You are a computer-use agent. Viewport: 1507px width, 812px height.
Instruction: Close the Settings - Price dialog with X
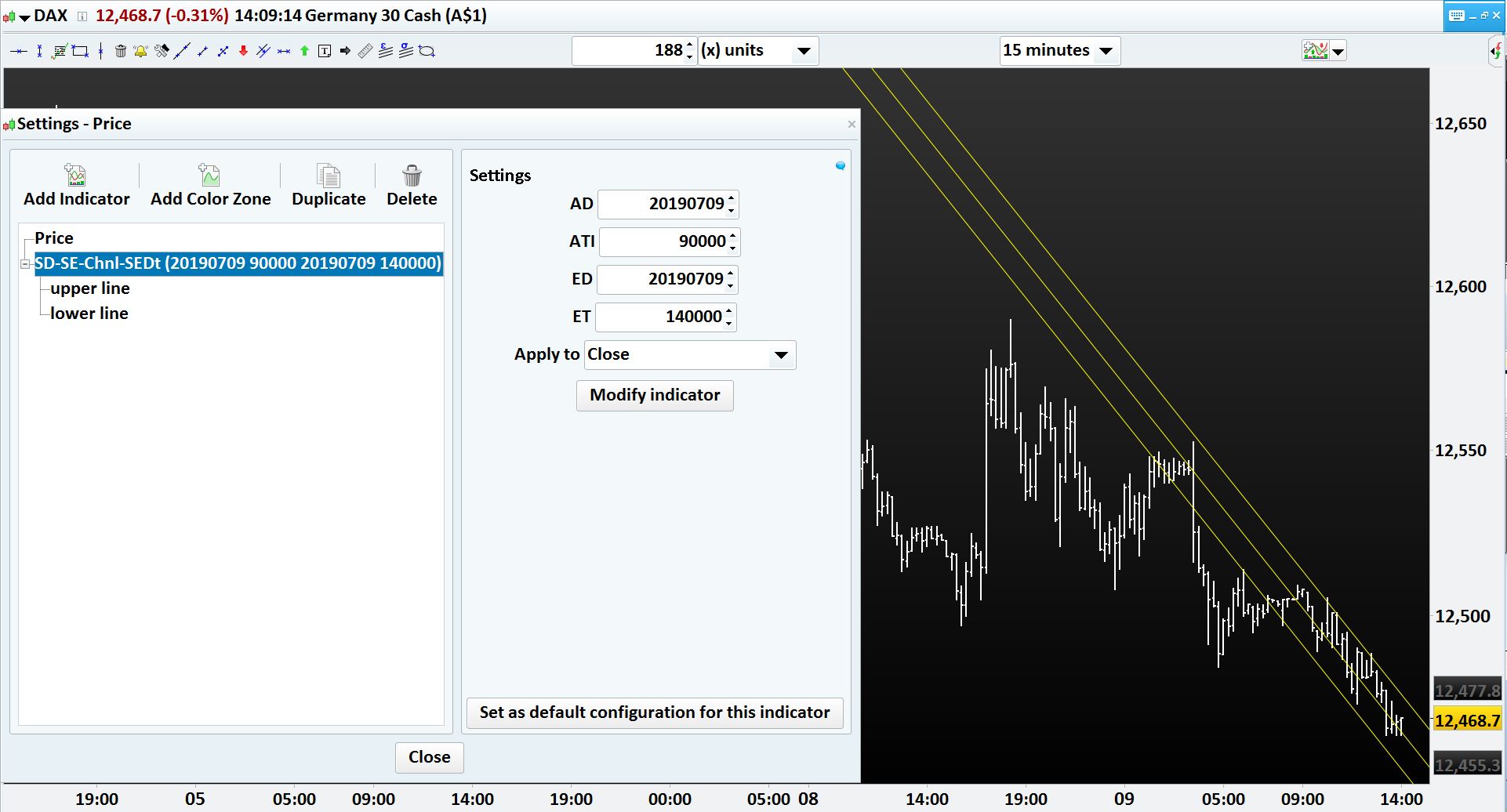point(852,125)
